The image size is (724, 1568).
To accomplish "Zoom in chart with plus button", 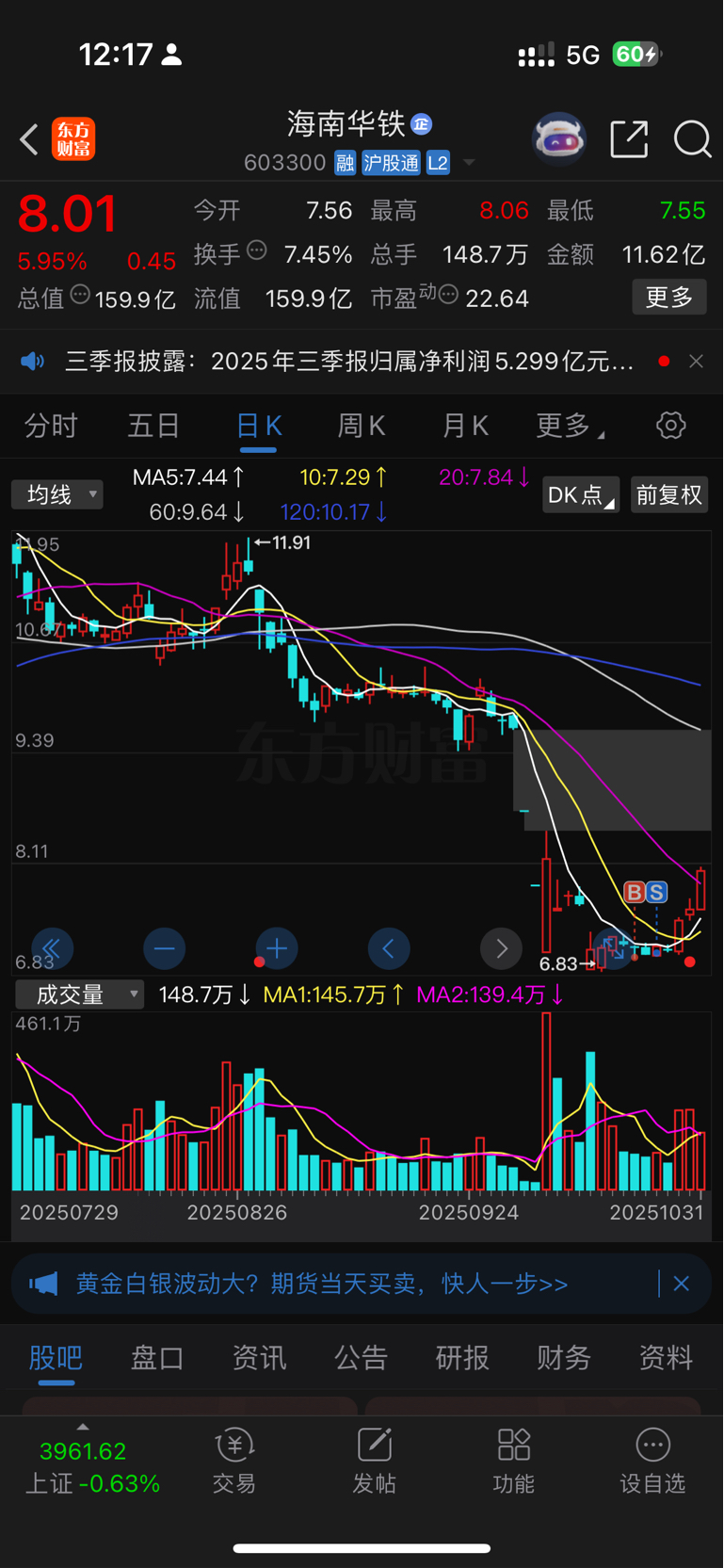I will point(277,948).
